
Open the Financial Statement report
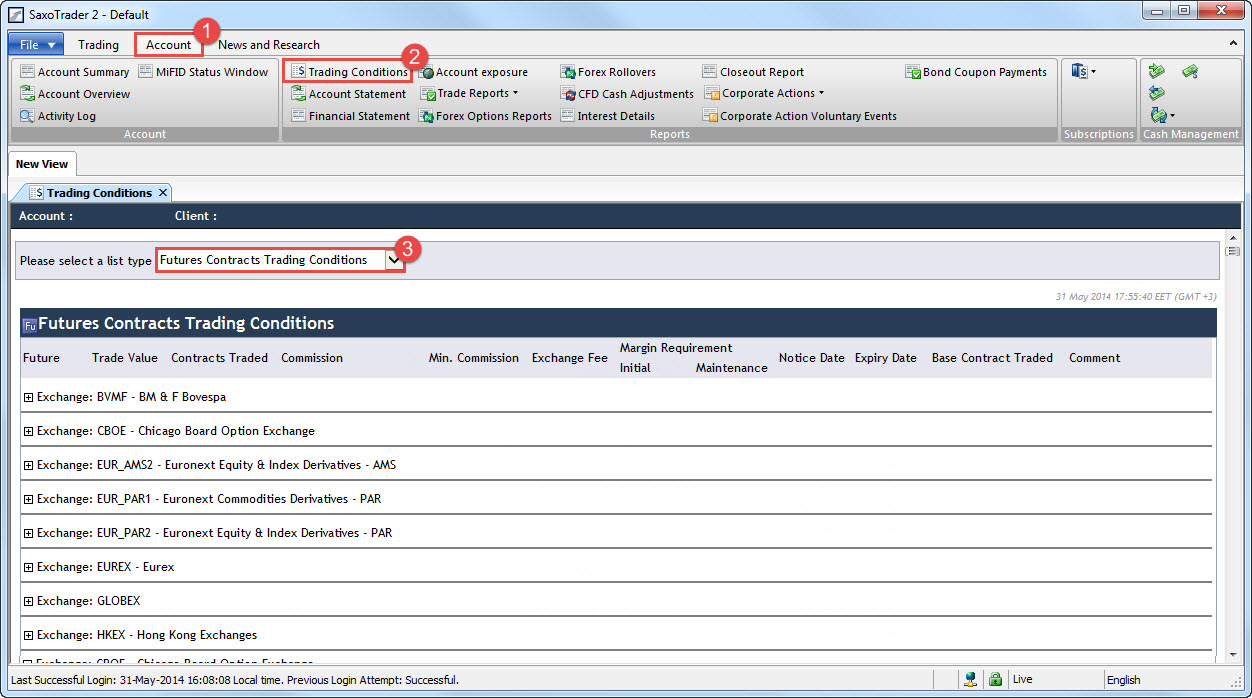[x=351, y=116]
